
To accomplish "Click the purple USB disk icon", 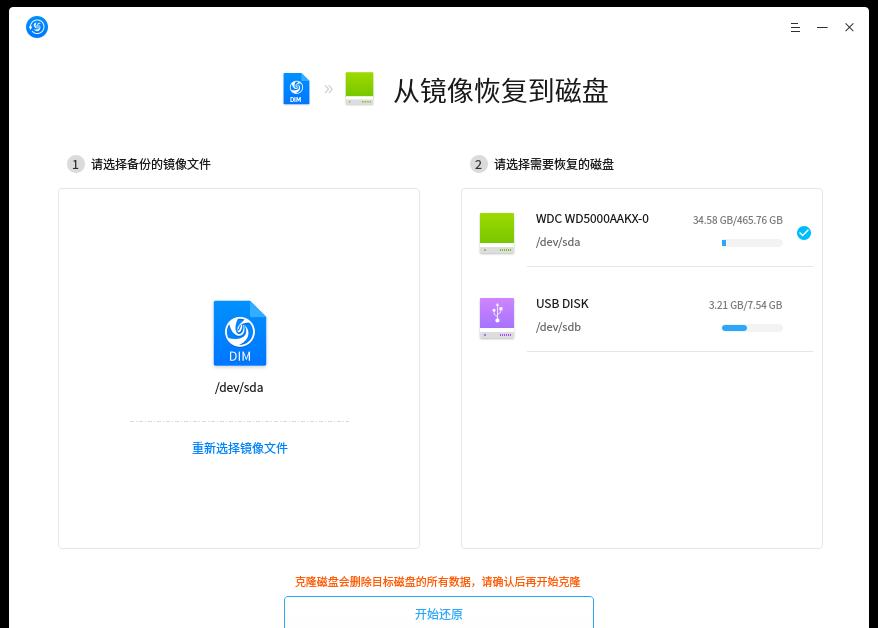I will pos(497,318).
